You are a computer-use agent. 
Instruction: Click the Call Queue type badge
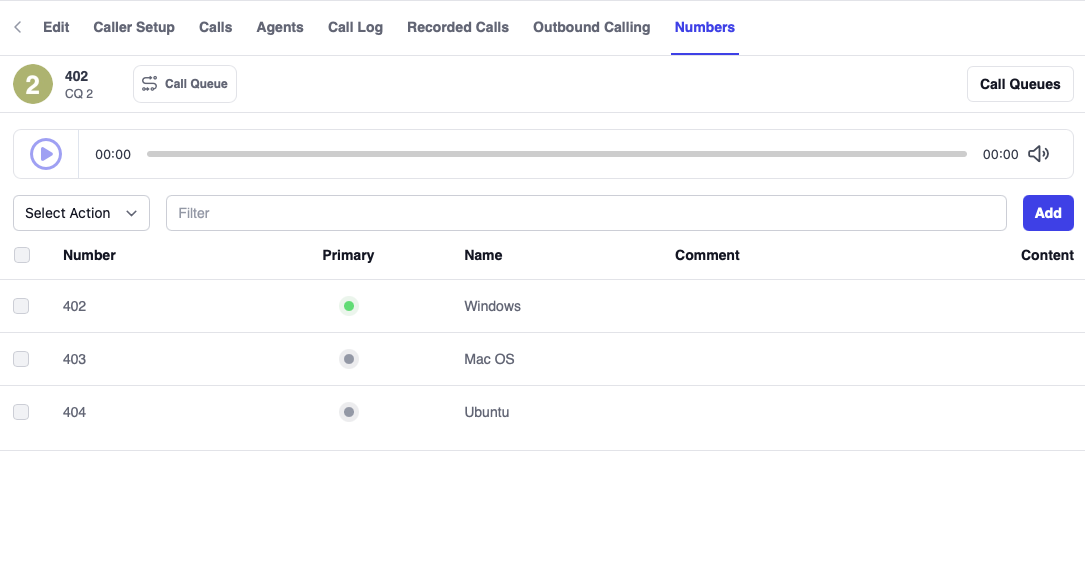[x=185, y=84]
